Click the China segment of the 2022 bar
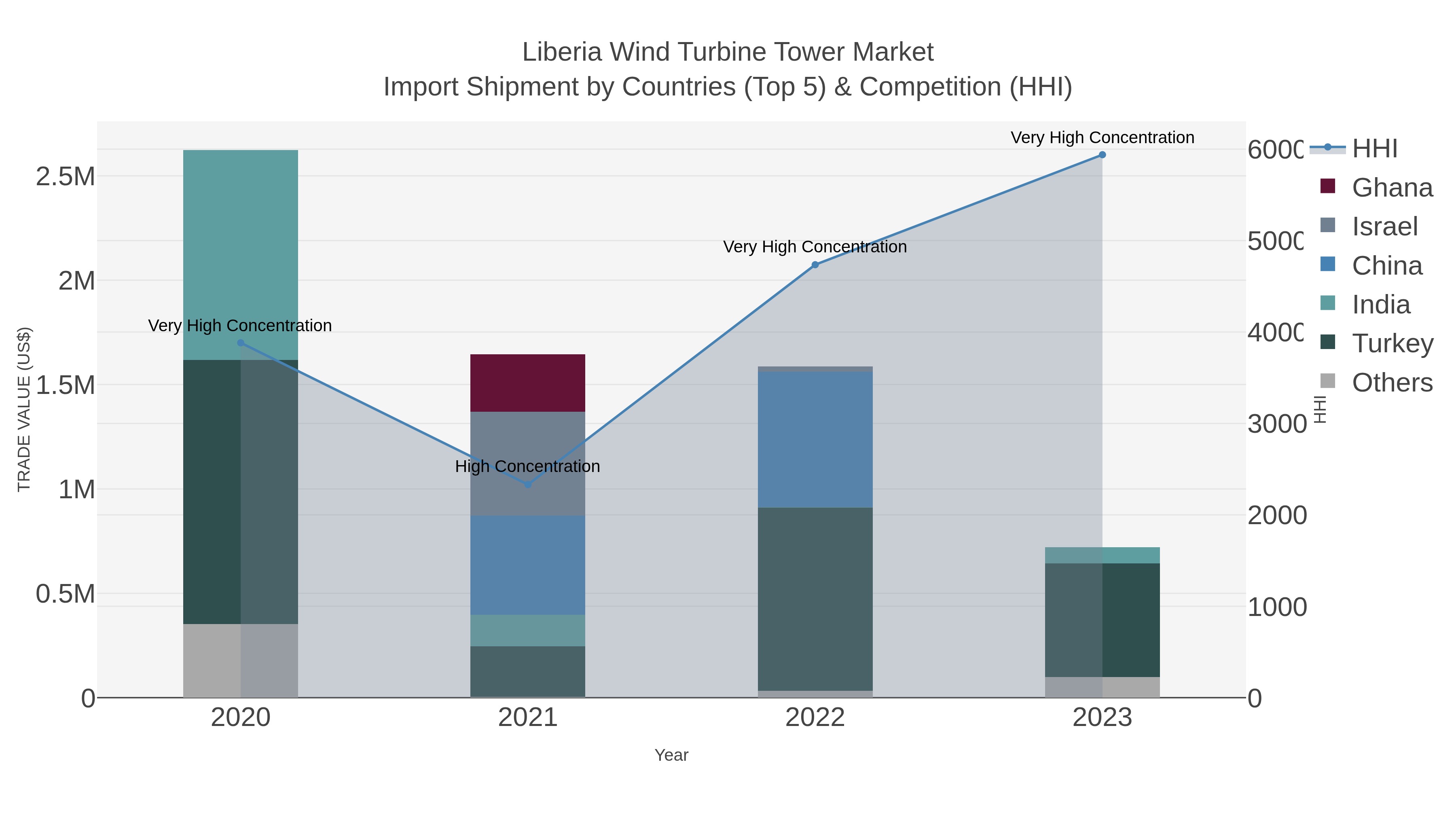 click(815, 440)
